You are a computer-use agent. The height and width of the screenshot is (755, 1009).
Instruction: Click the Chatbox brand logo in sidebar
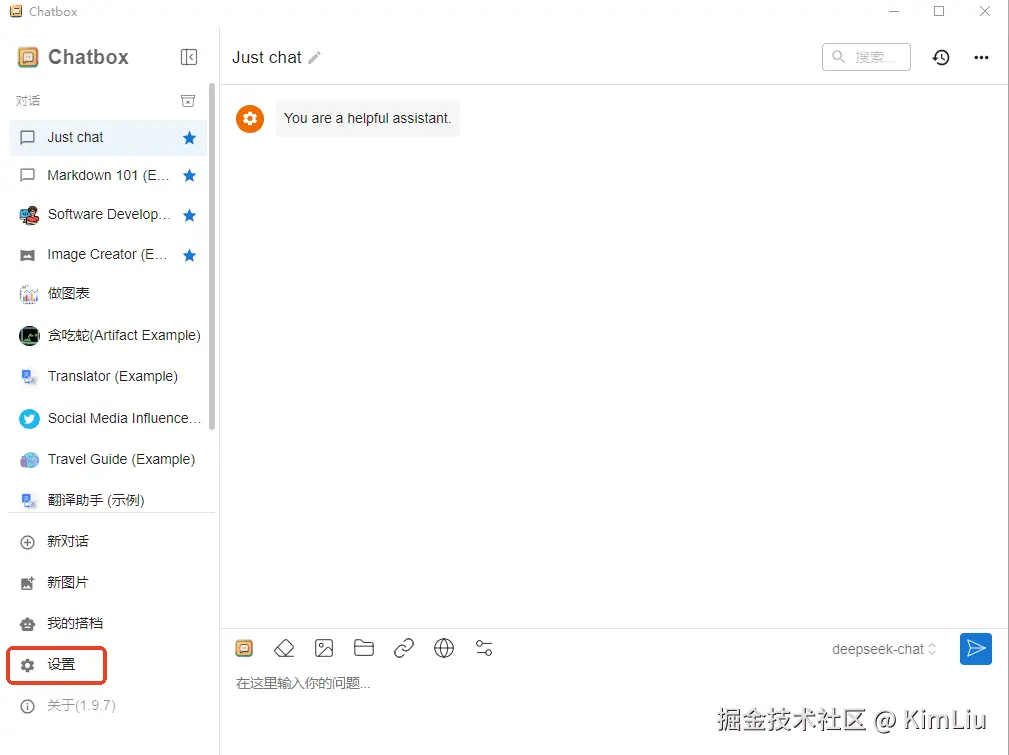coord(28,57)
